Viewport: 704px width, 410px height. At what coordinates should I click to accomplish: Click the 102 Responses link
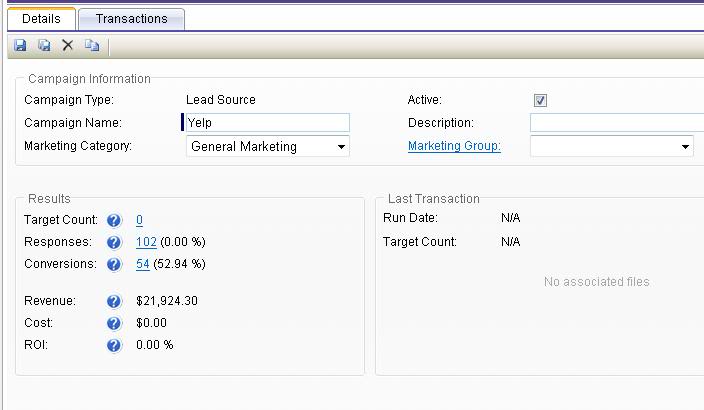(x=146, y=242)
